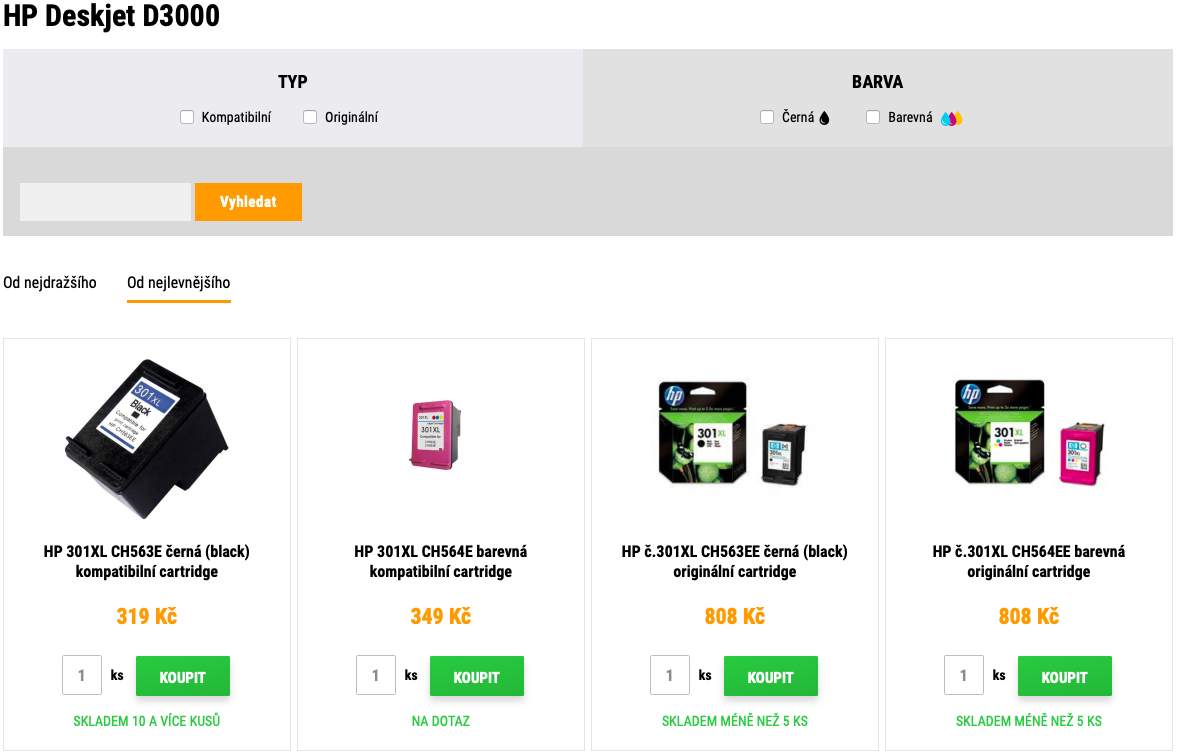Select the Od nejlevnějšího sorting tab
The image size is (1180, 755).
[x=179, y=283]
